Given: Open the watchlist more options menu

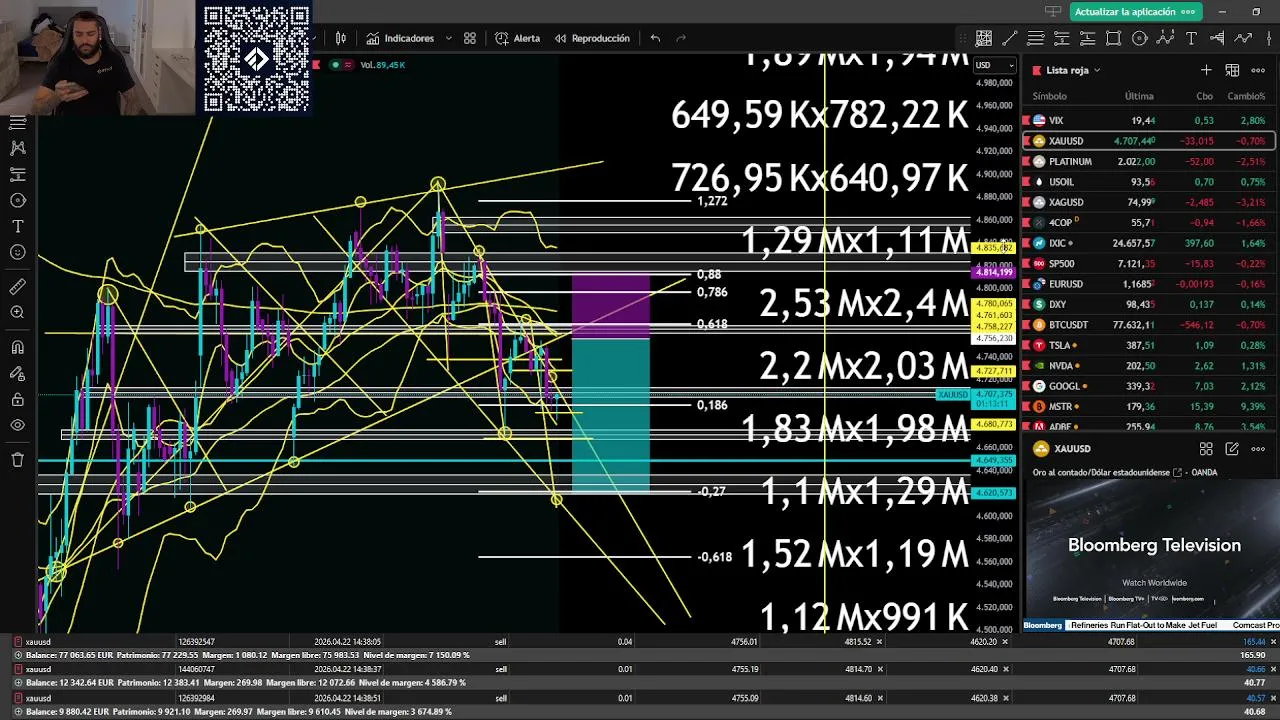Looking at the screenshot, I should pos(1258,70).
